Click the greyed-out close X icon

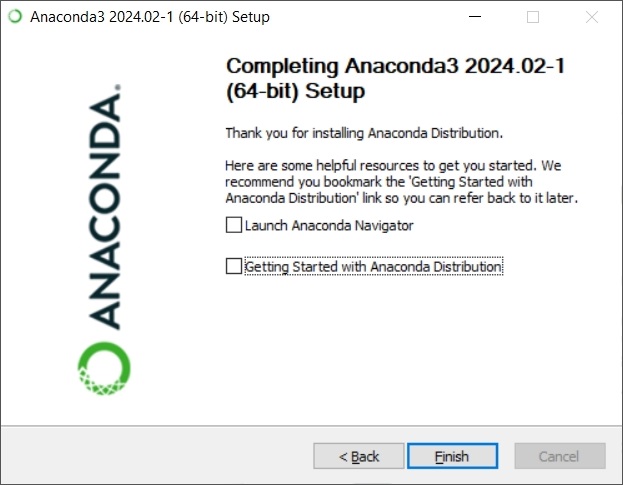click(592, 17)
